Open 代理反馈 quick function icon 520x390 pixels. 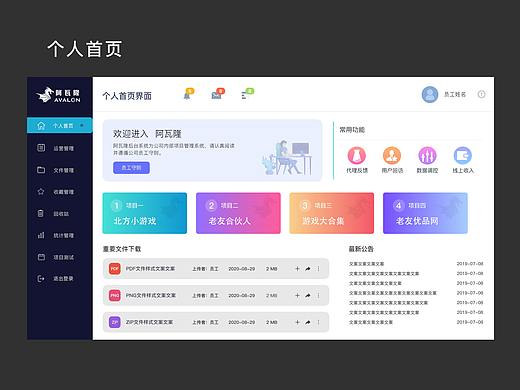pyautogui.click(x=357, y=155)
